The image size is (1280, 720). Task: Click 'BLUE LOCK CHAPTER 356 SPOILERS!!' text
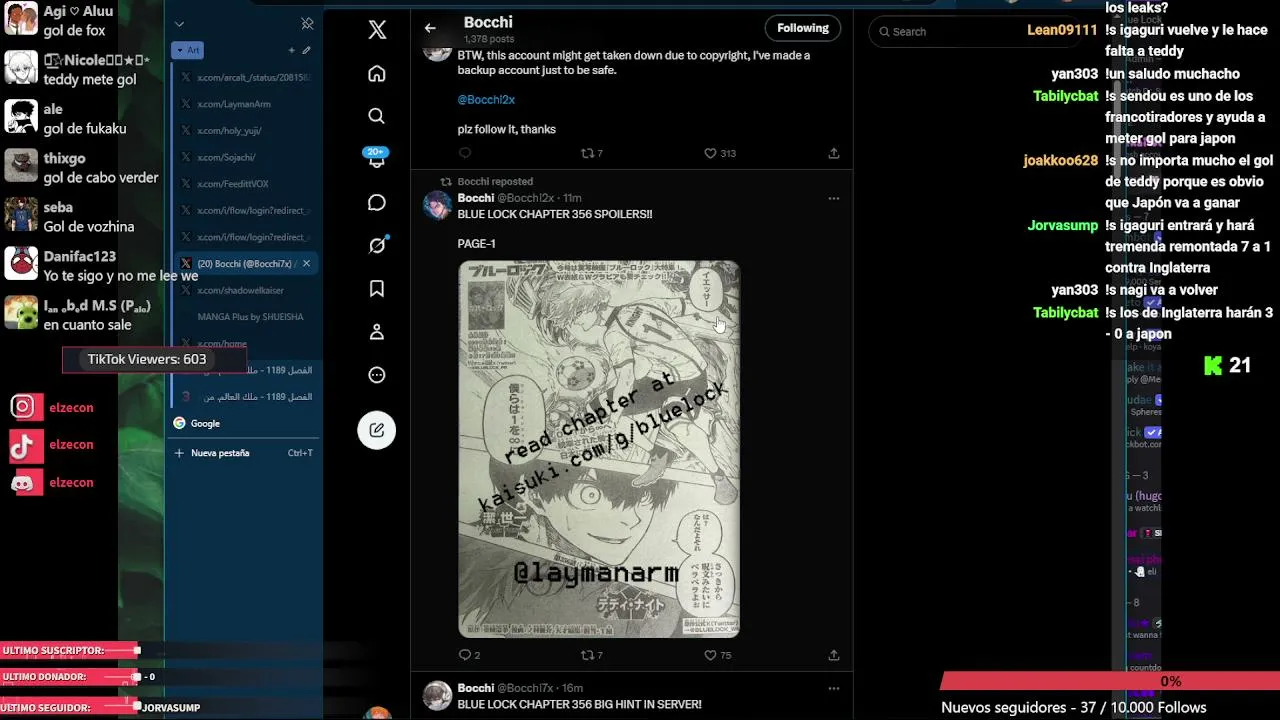pyautogui.click(x=555, y=214)
